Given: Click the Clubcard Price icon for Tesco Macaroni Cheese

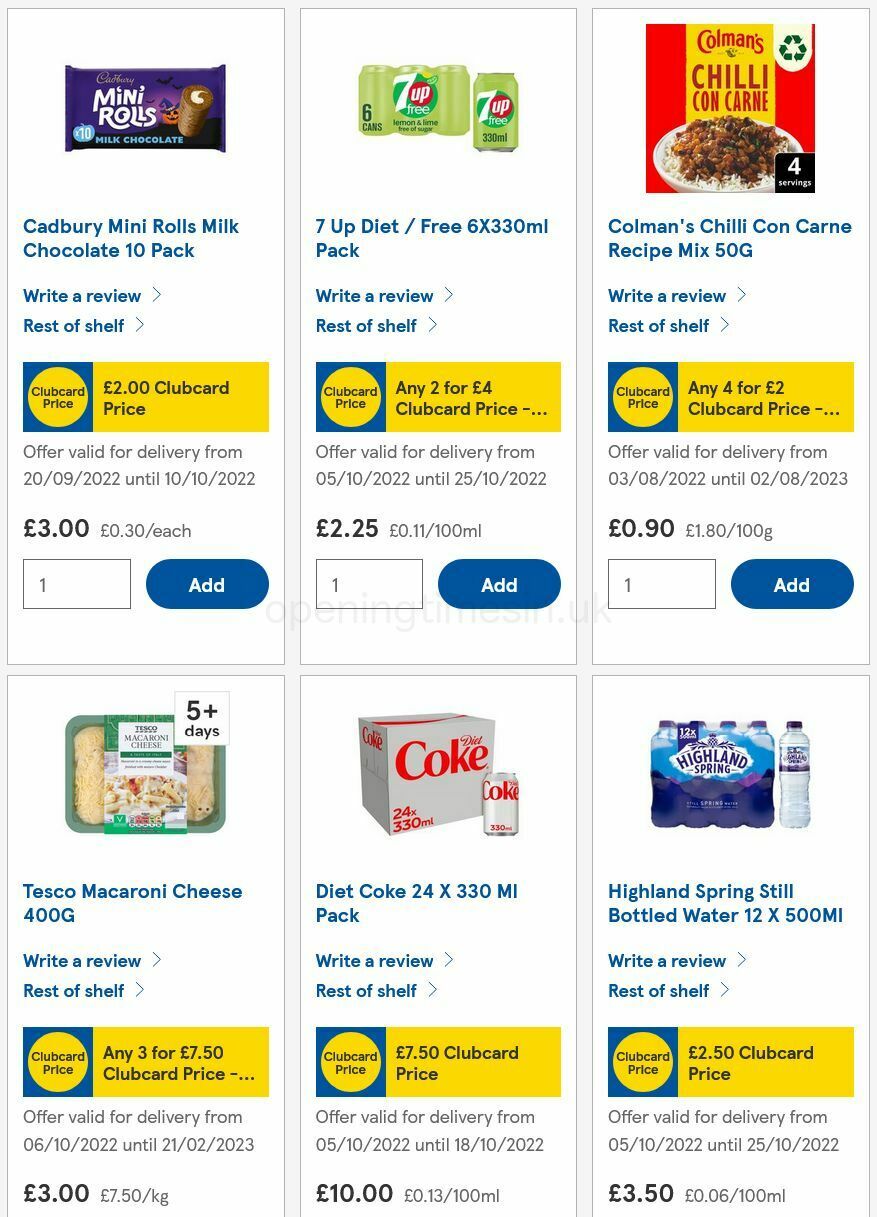Looking at the screenshot, I should (57, 1062).
